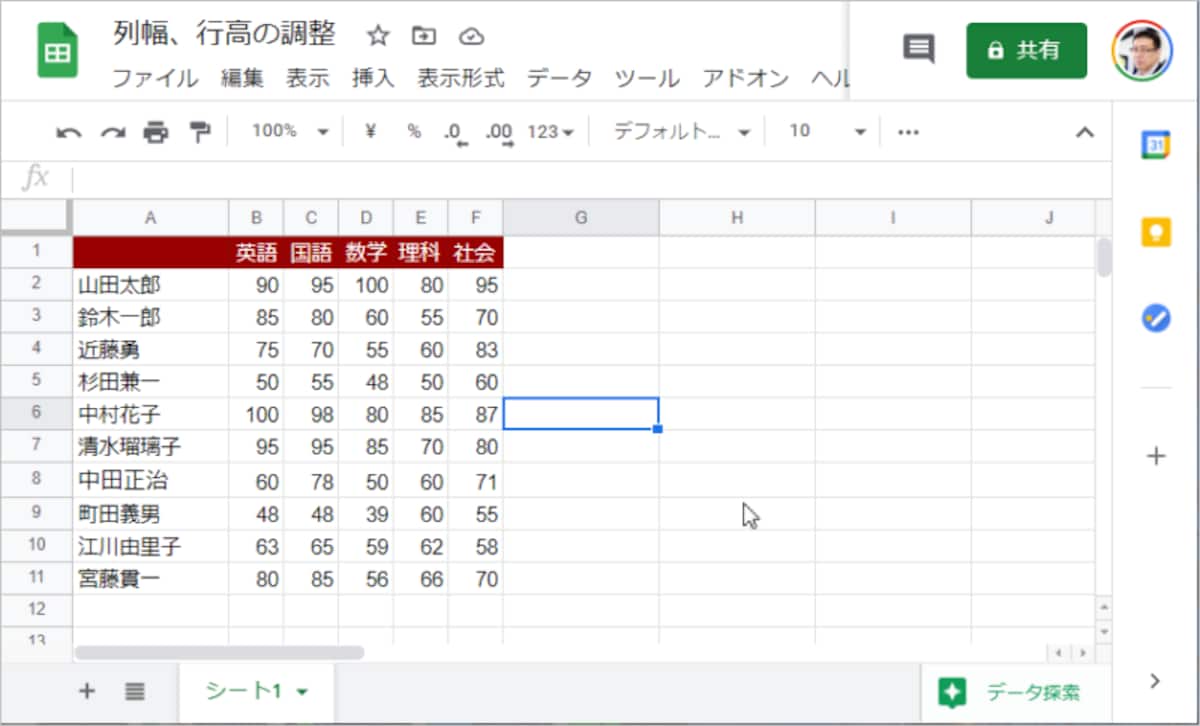Undo the last action

point(68,132)
